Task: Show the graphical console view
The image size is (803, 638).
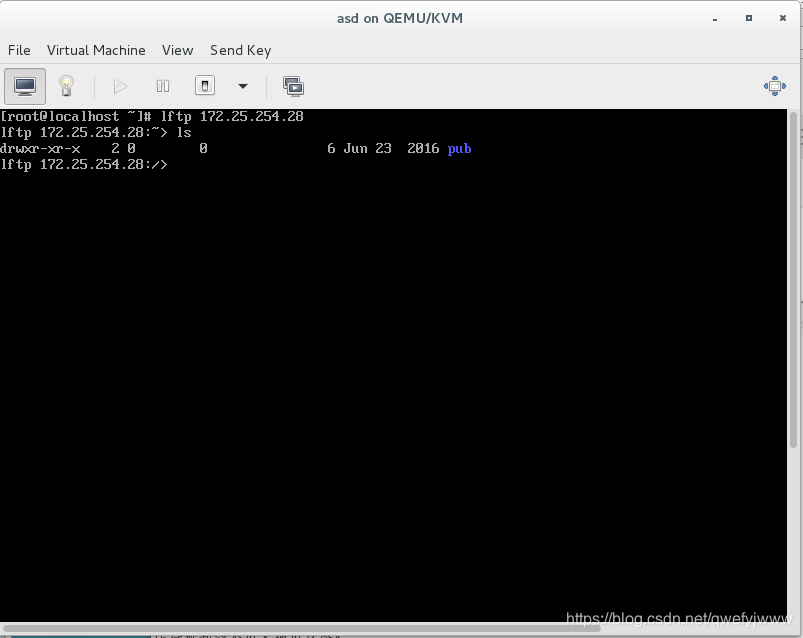Action: coord(25,86)
